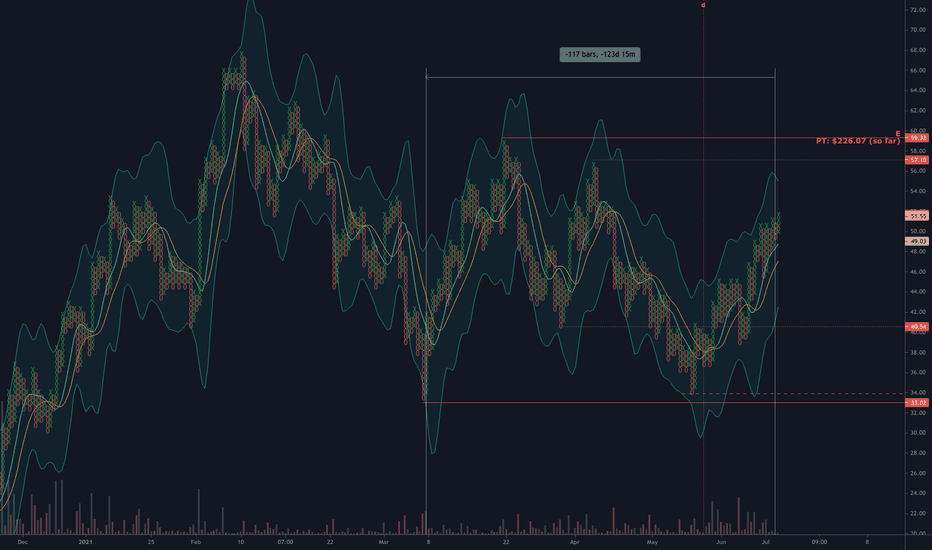Click the 'PT: $226.07 (so far)' annotation text

click(858, 141)
